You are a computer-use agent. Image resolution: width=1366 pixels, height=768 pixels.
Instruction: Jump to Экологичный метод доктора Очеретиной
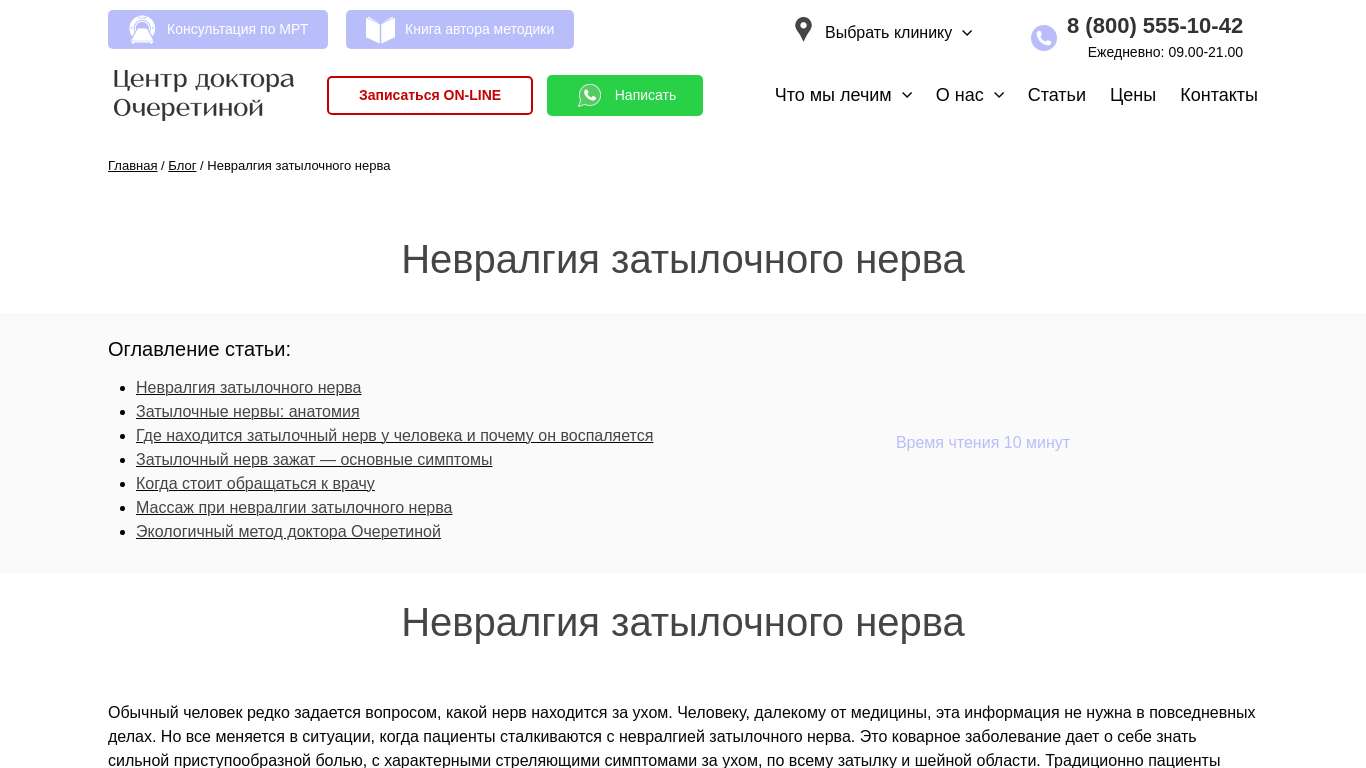click(x=288, y=532)
